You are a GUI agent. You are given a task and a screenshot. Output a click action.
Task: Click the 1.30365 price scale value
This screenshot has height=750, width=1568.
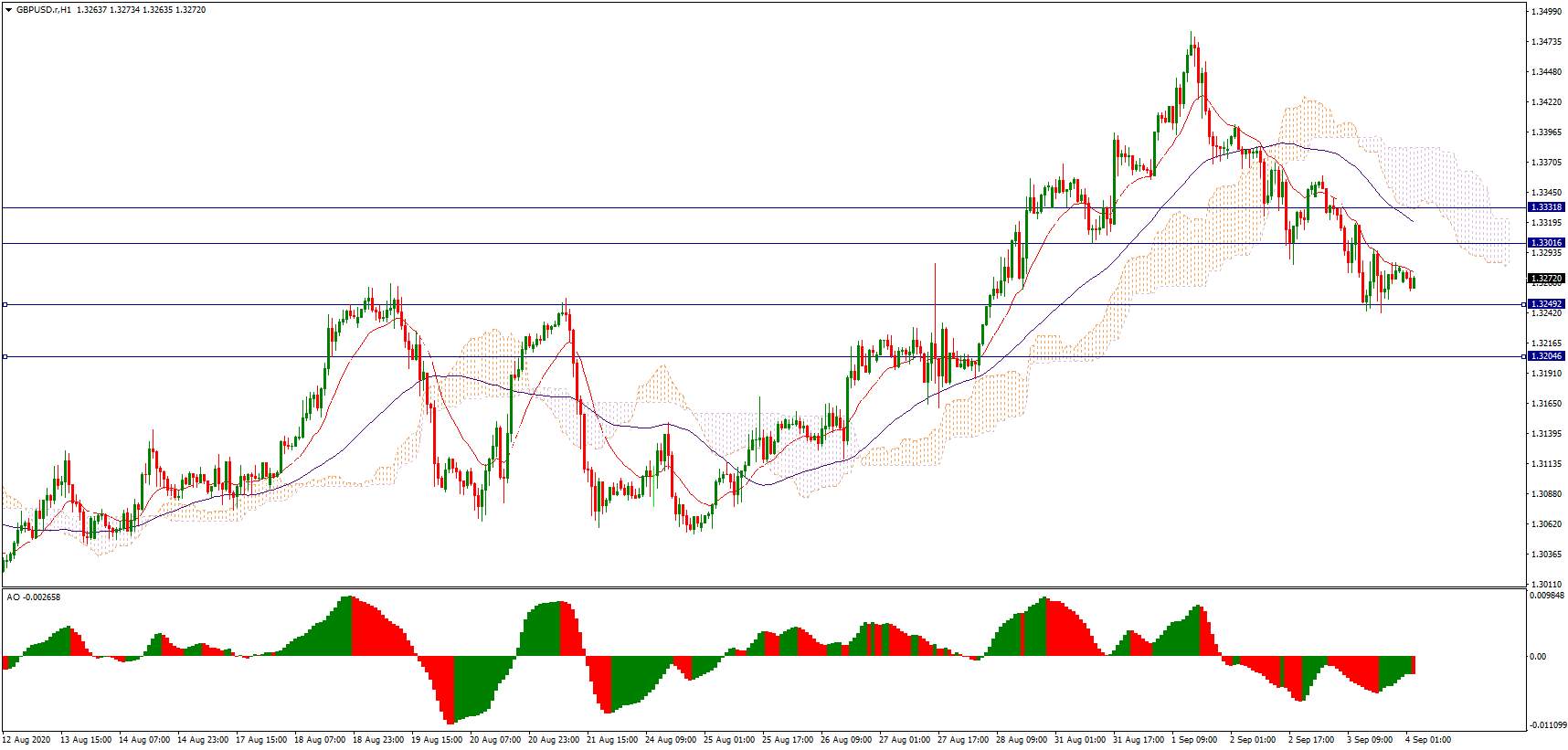click(x=1546, y=555)
